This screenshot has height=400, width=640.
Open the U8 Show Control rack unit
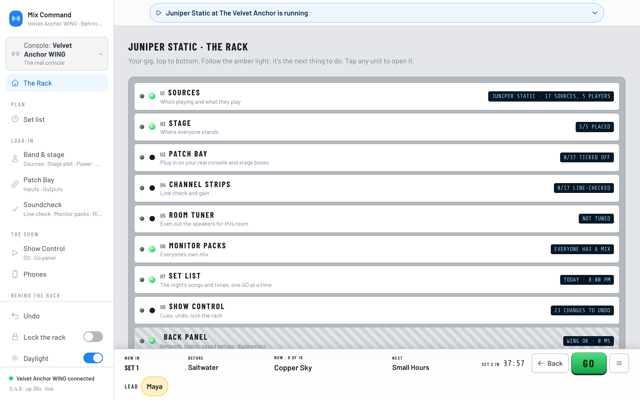coord(376,311)
